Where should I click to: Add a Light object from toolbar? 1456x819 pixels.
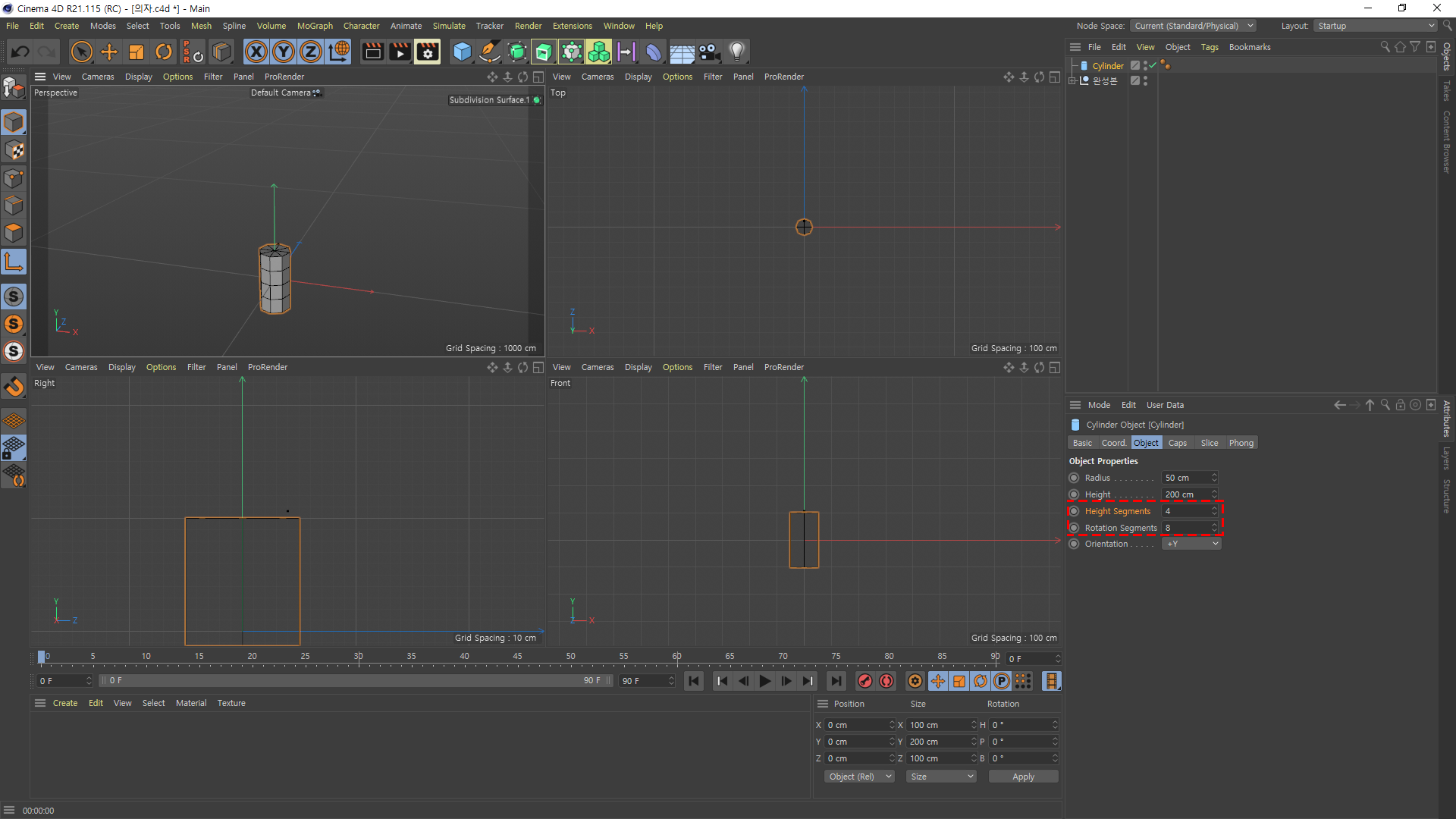[736, 52]
